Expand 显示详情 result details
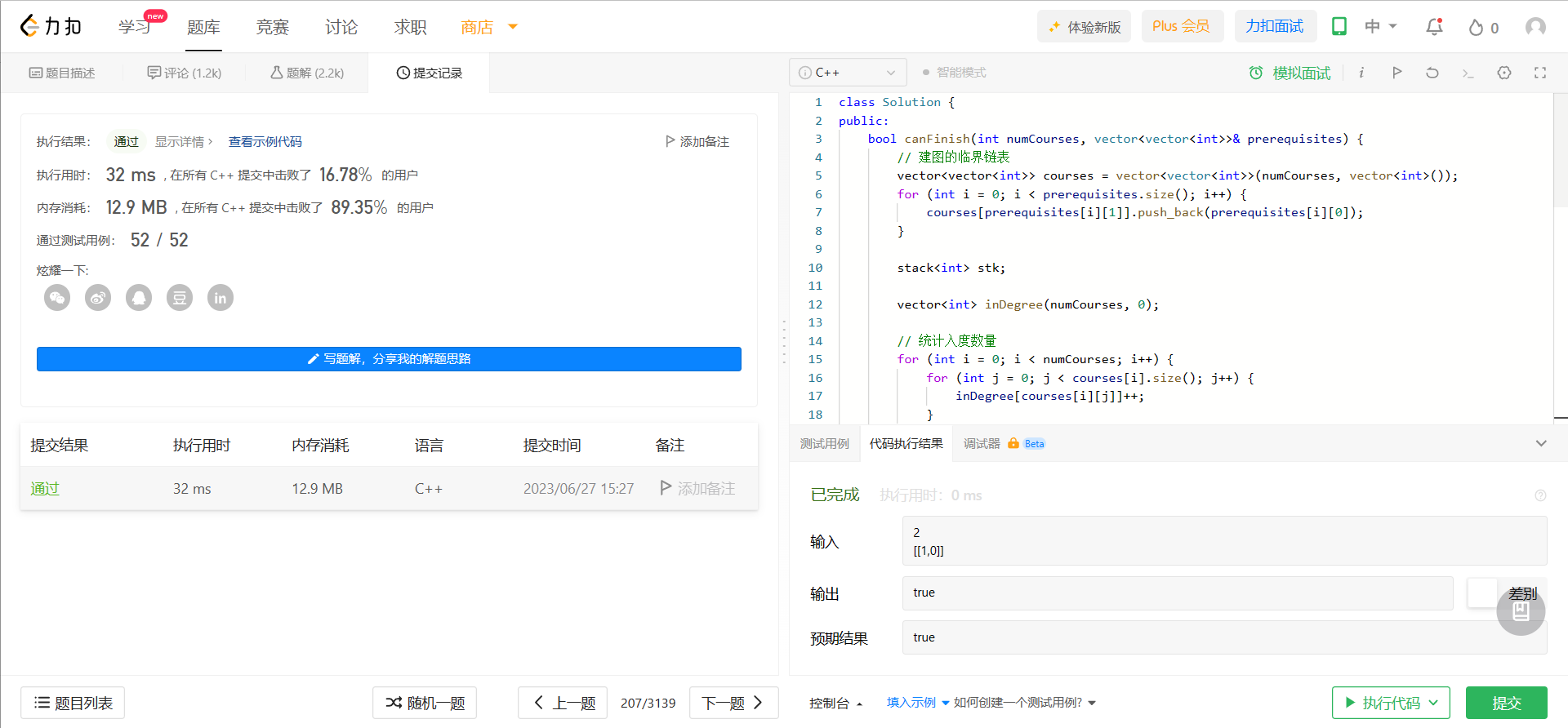This screenshot has height=728, width=1568. 184,142
